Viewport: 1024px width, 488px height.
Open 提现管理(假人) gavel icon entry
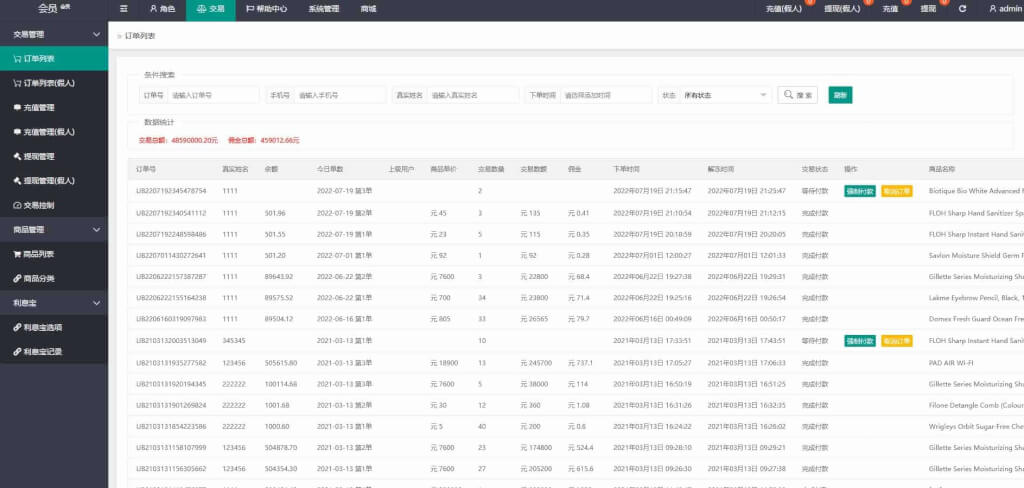[54, 181]
